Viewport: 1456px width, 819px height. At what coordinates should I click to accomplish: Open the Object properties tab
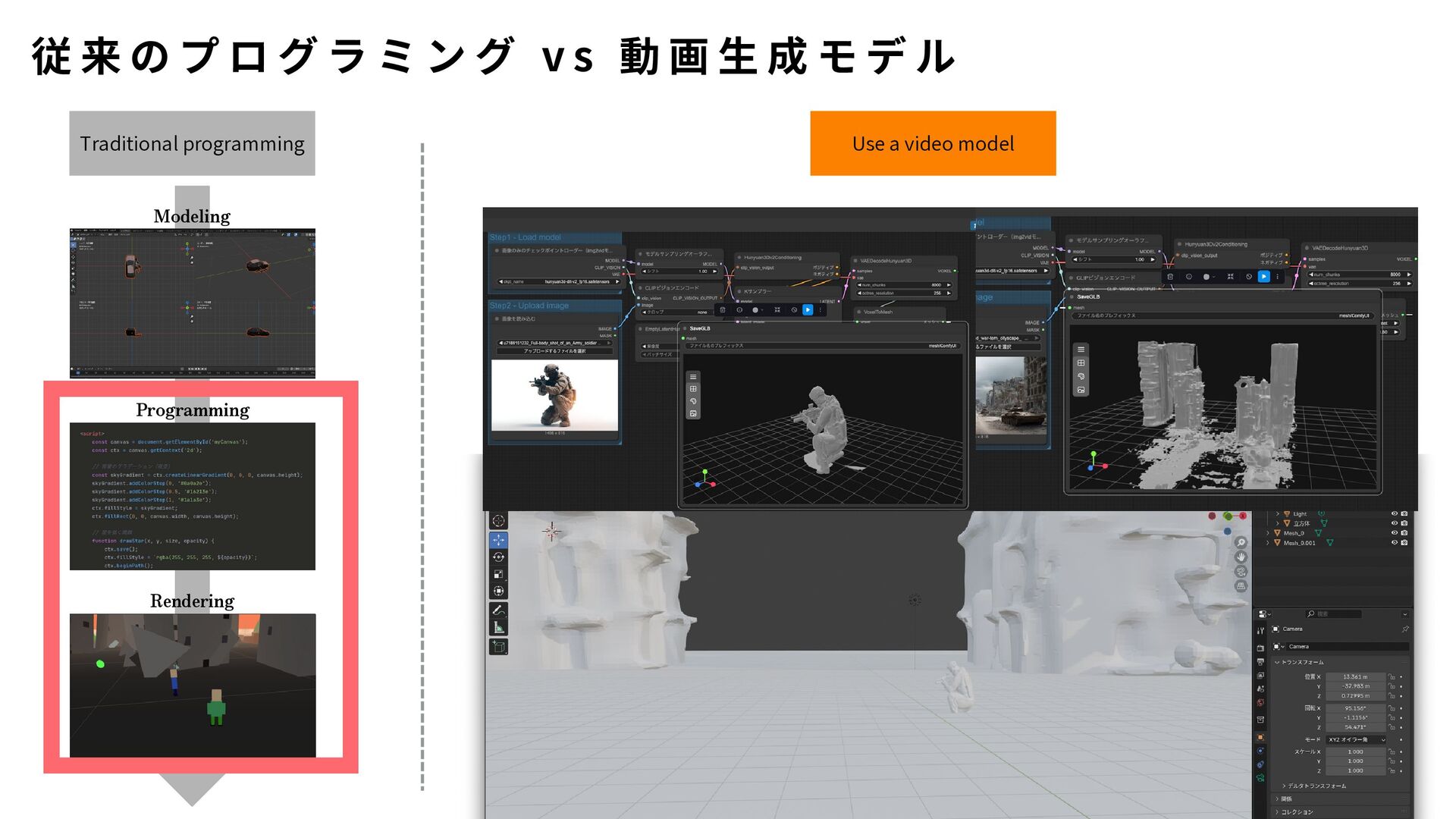pyautogui.click(x=1260, y=737)
